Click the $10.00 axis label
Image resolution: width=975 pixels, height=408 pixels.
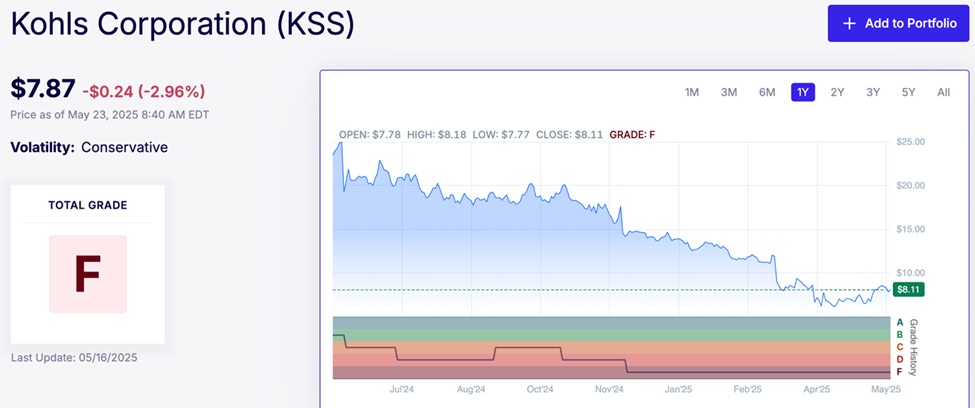pos(911,272)
